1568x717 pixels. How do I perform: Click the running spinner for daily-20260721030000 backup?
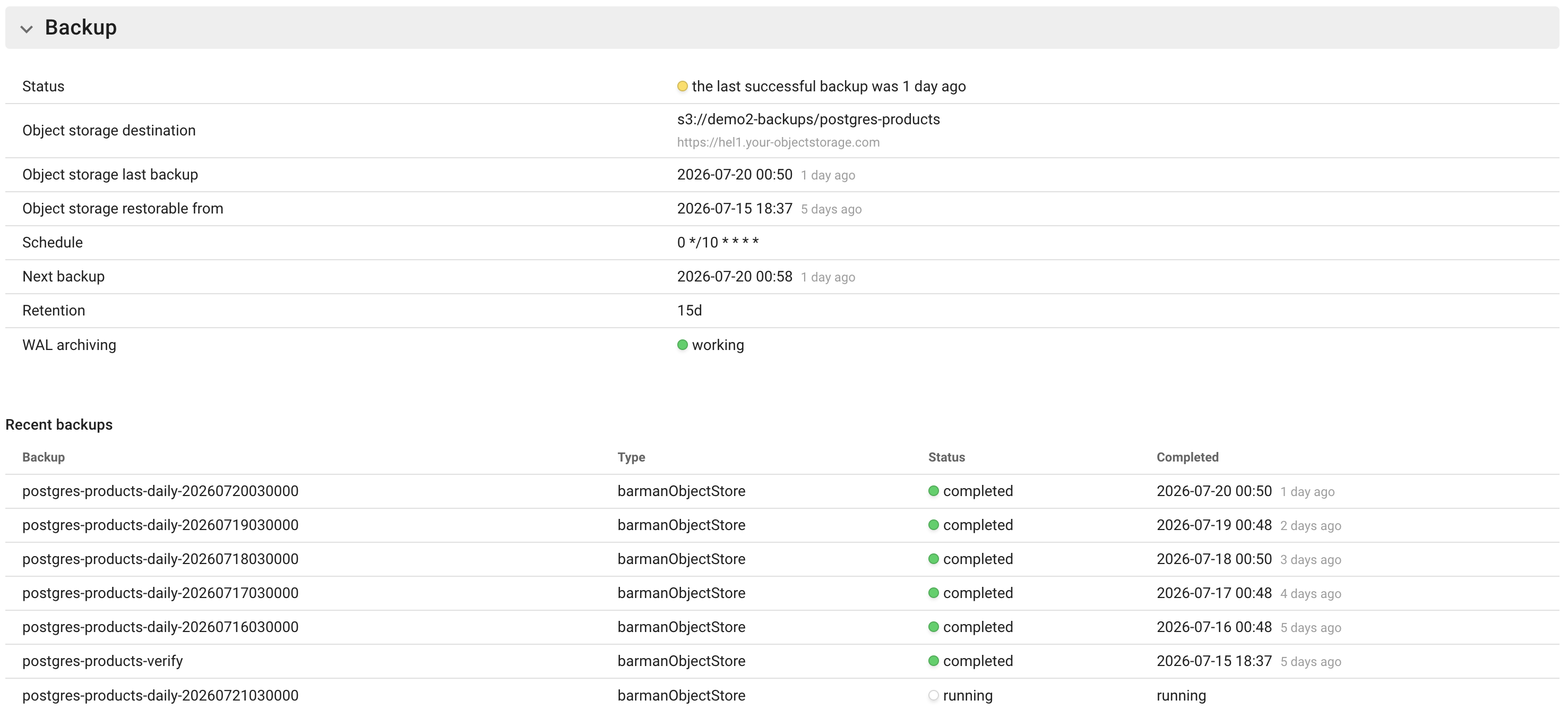click(x=933, y=695)
